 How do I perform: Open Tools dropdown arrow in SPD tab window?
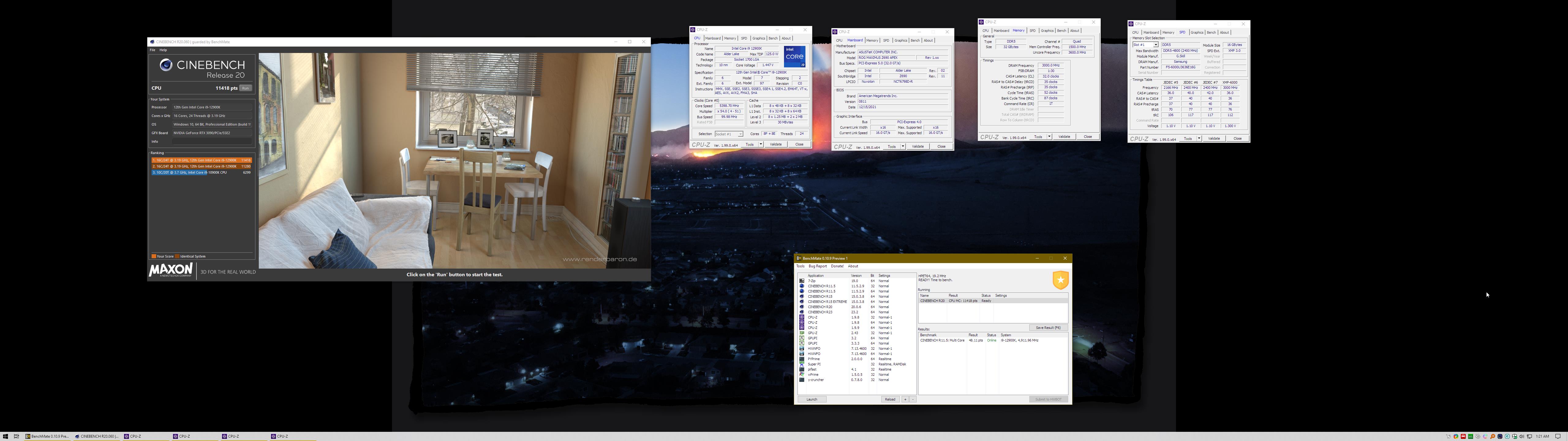[1199, 139]
